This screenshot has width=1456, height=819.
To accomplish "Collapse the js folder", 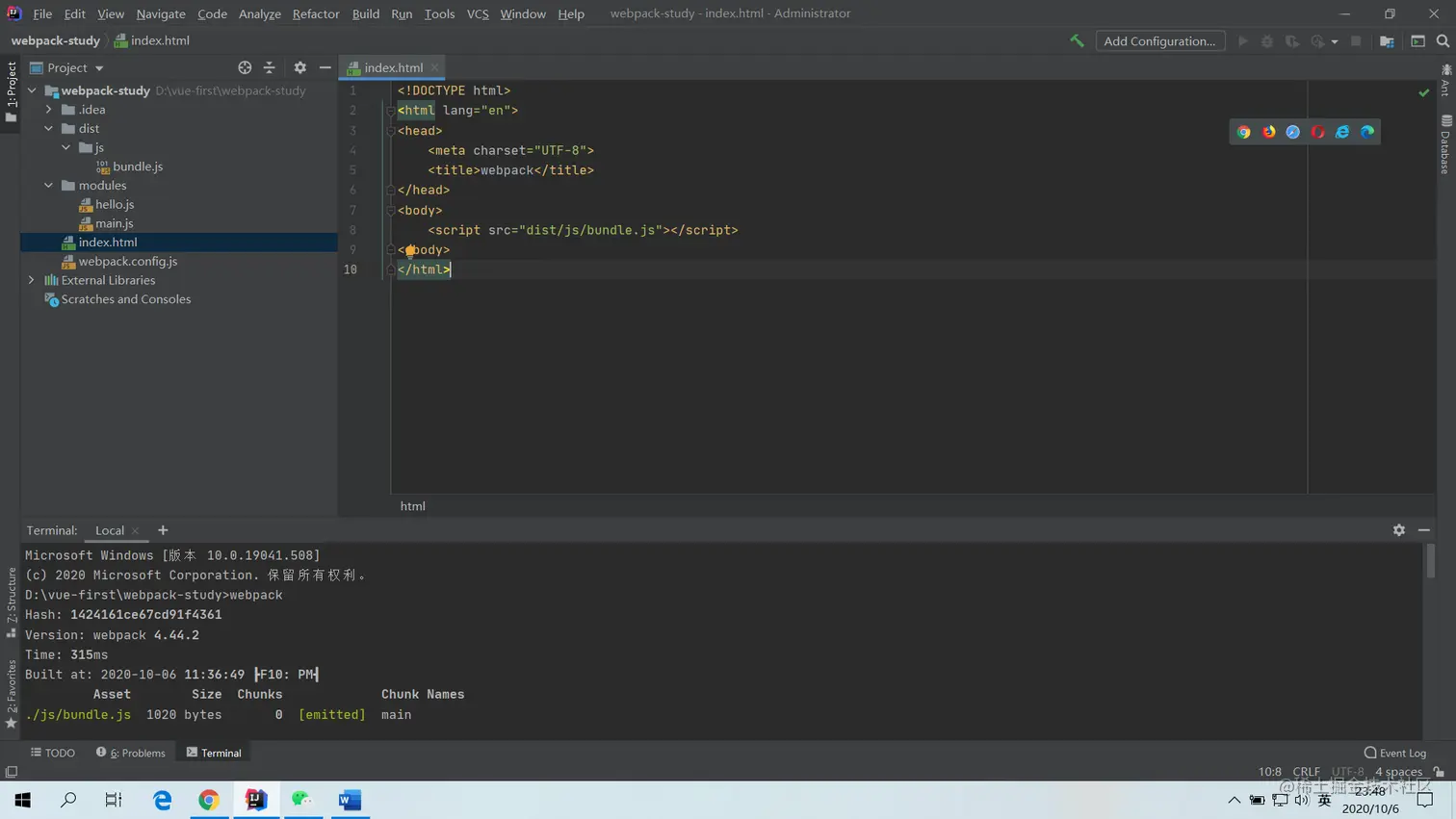I will click(66, 147).
